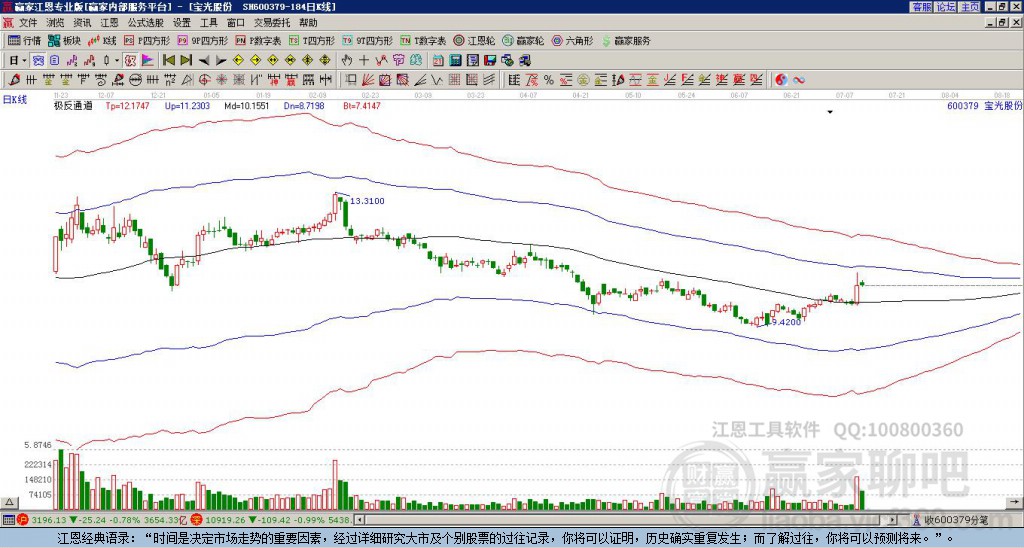Open the 文件 menu

[28, 23]
